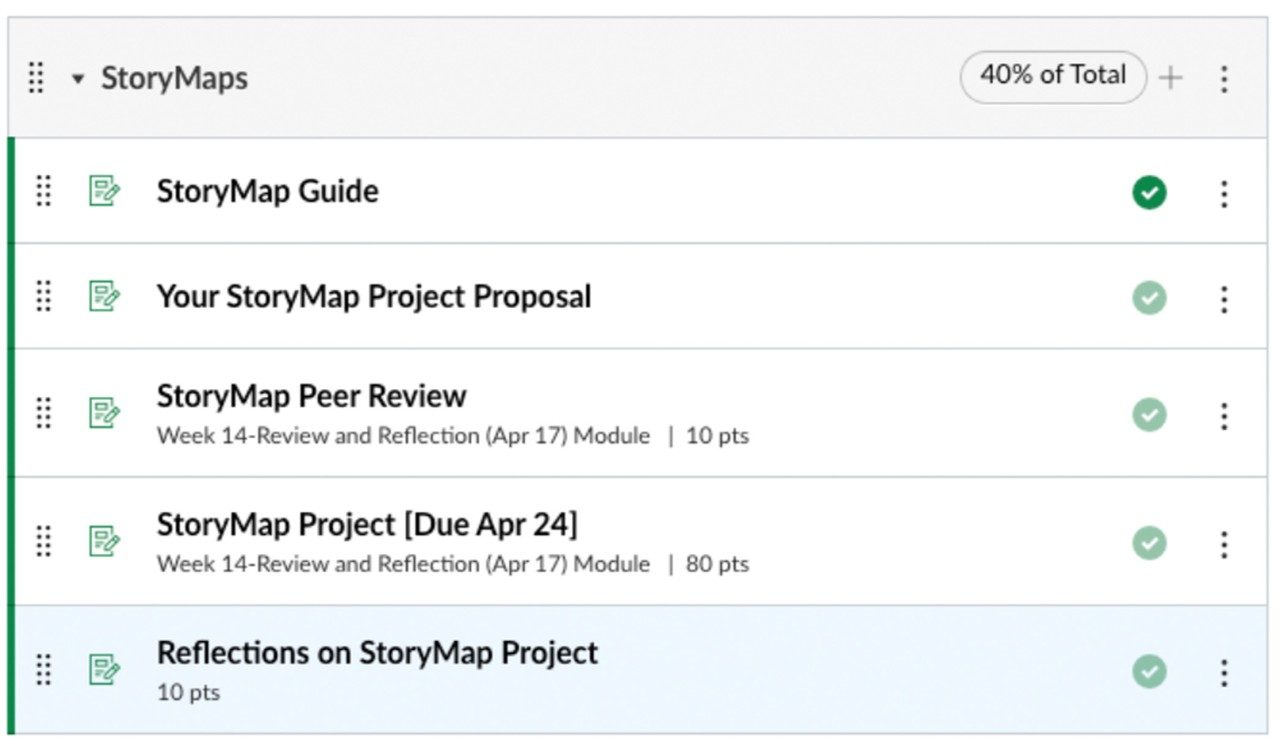Click Peer Review assignment type icon
This screenshot has height=747, width=1280.
[104, 412]
